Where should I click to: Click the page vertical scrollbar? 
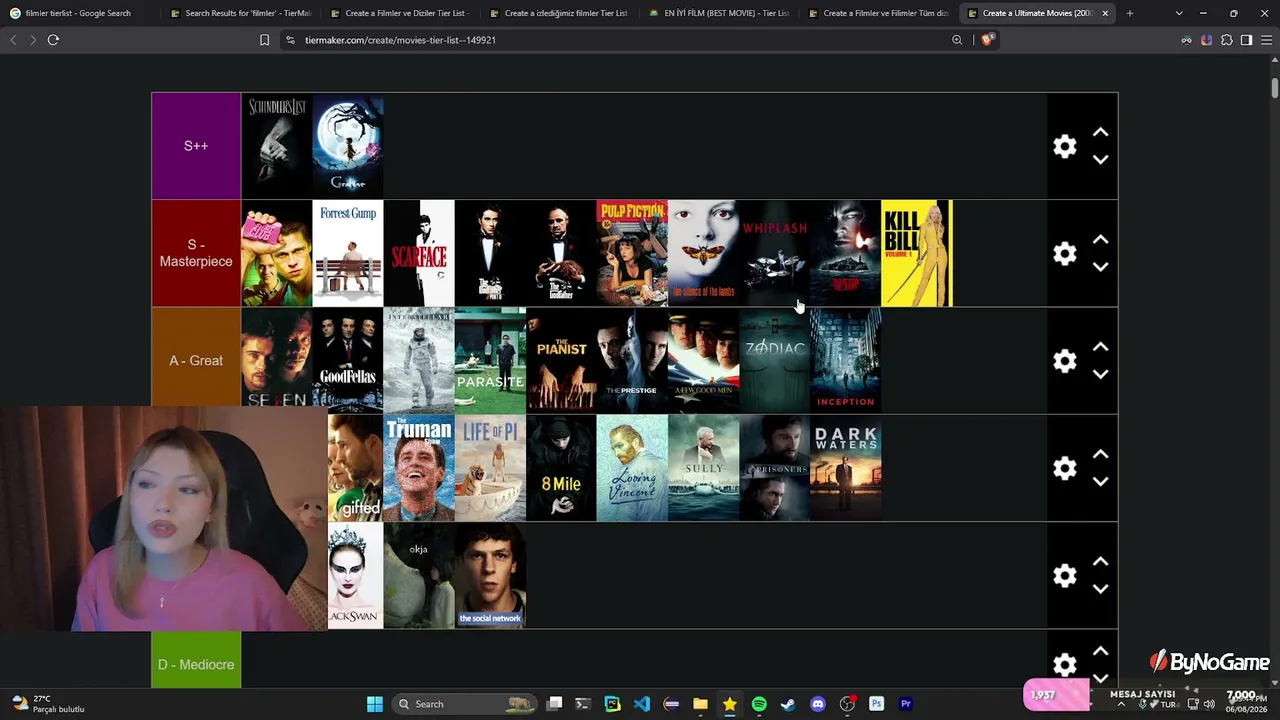(x=1275, y=88)
